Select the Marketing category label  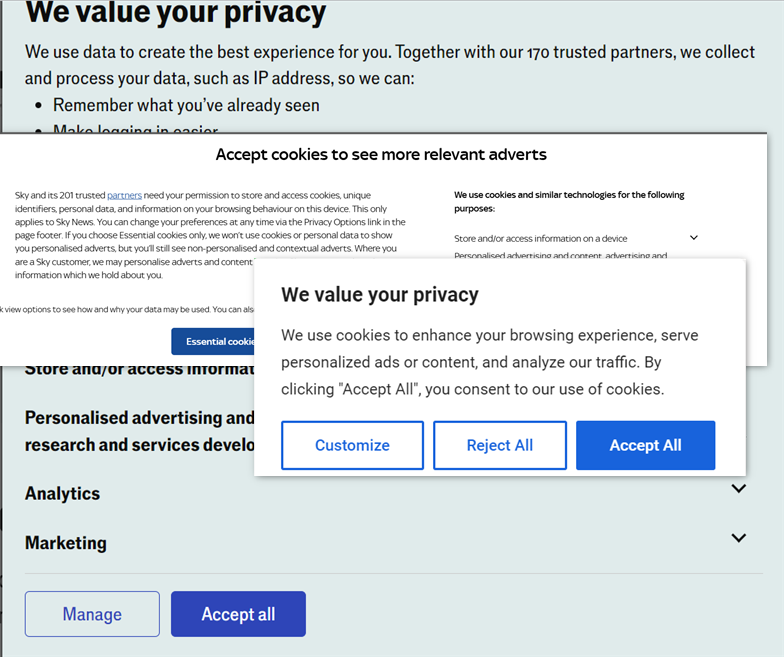pos(65,543)
